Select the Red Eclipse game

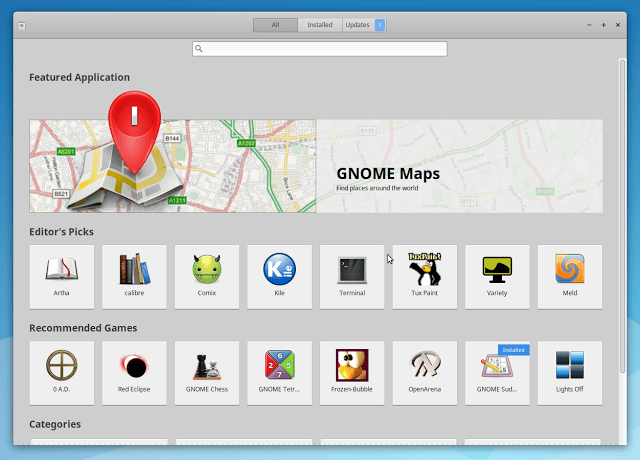click(x=134, y=372)
